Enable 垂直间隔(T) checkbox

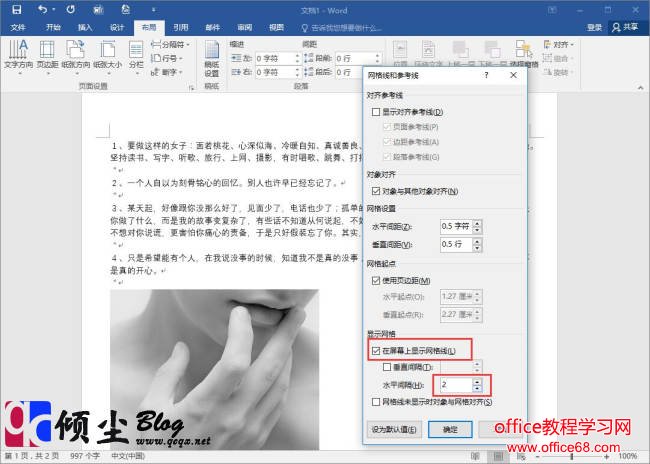click(386, 367)
